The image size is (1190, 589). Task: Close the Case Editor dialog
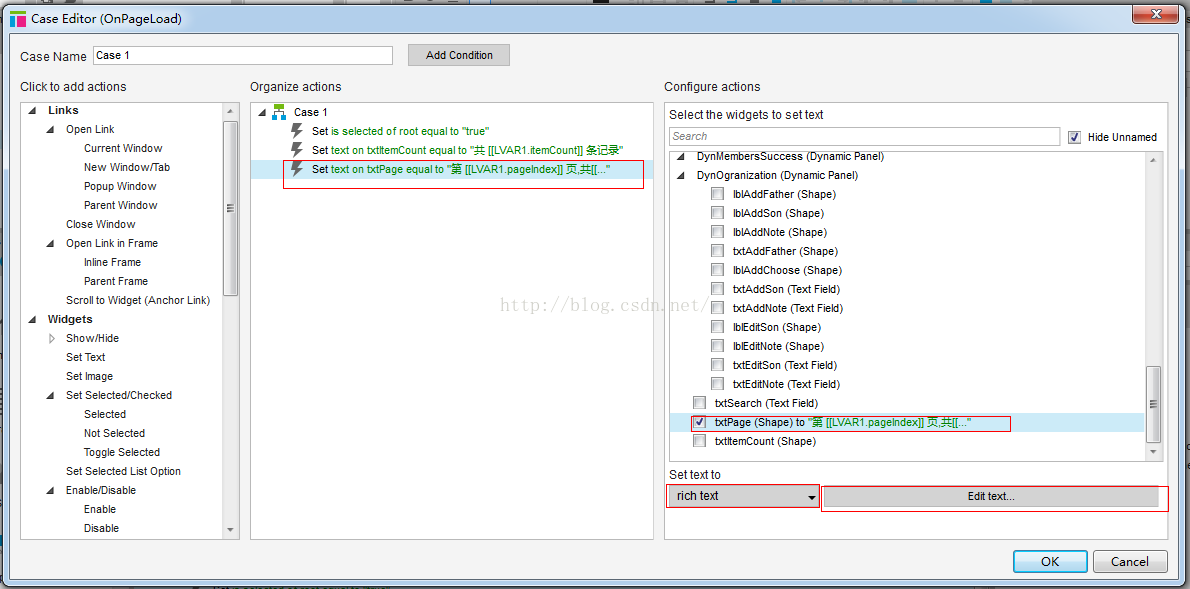(x=1155, y=12)
